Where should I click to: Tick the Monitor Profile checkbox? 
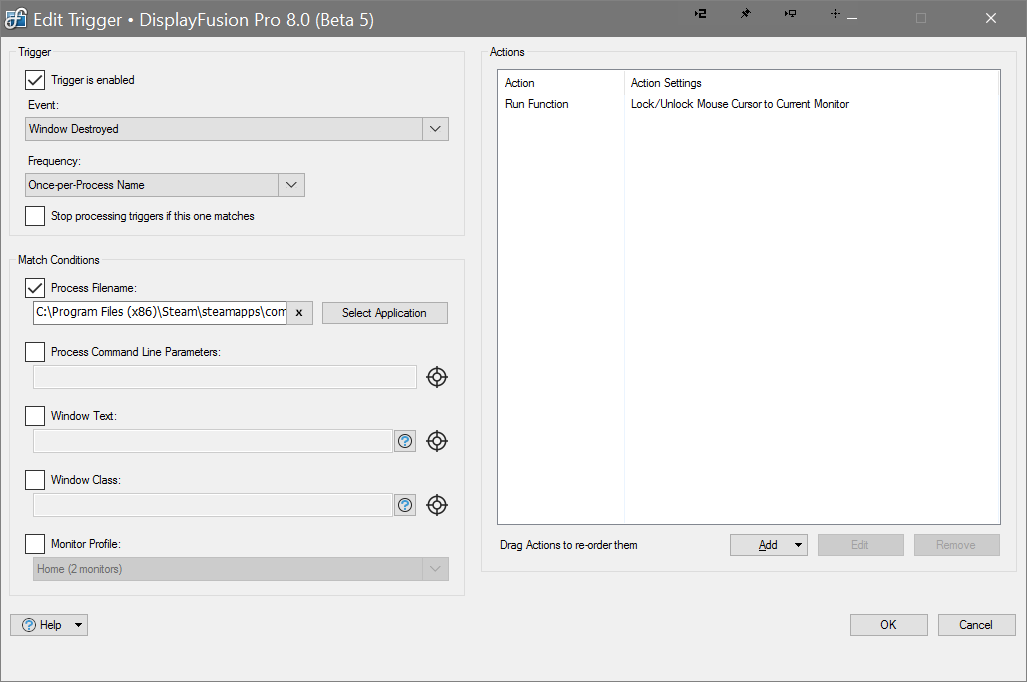coord(35,544)
